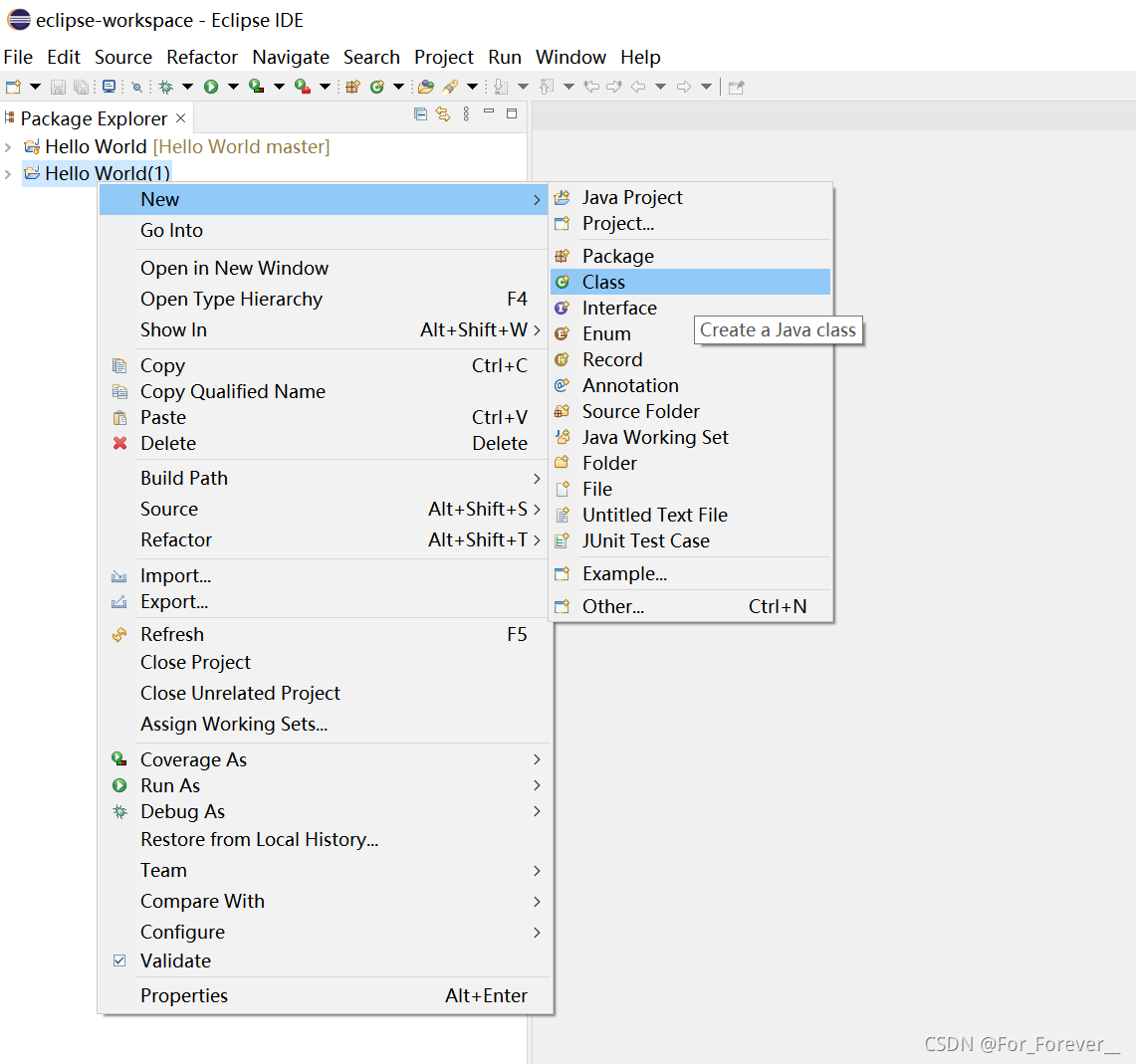The height and width of the screenshot is (1064, 1136).
Task: Select Untitled Text File in submenu
Action: click(690, 515)
